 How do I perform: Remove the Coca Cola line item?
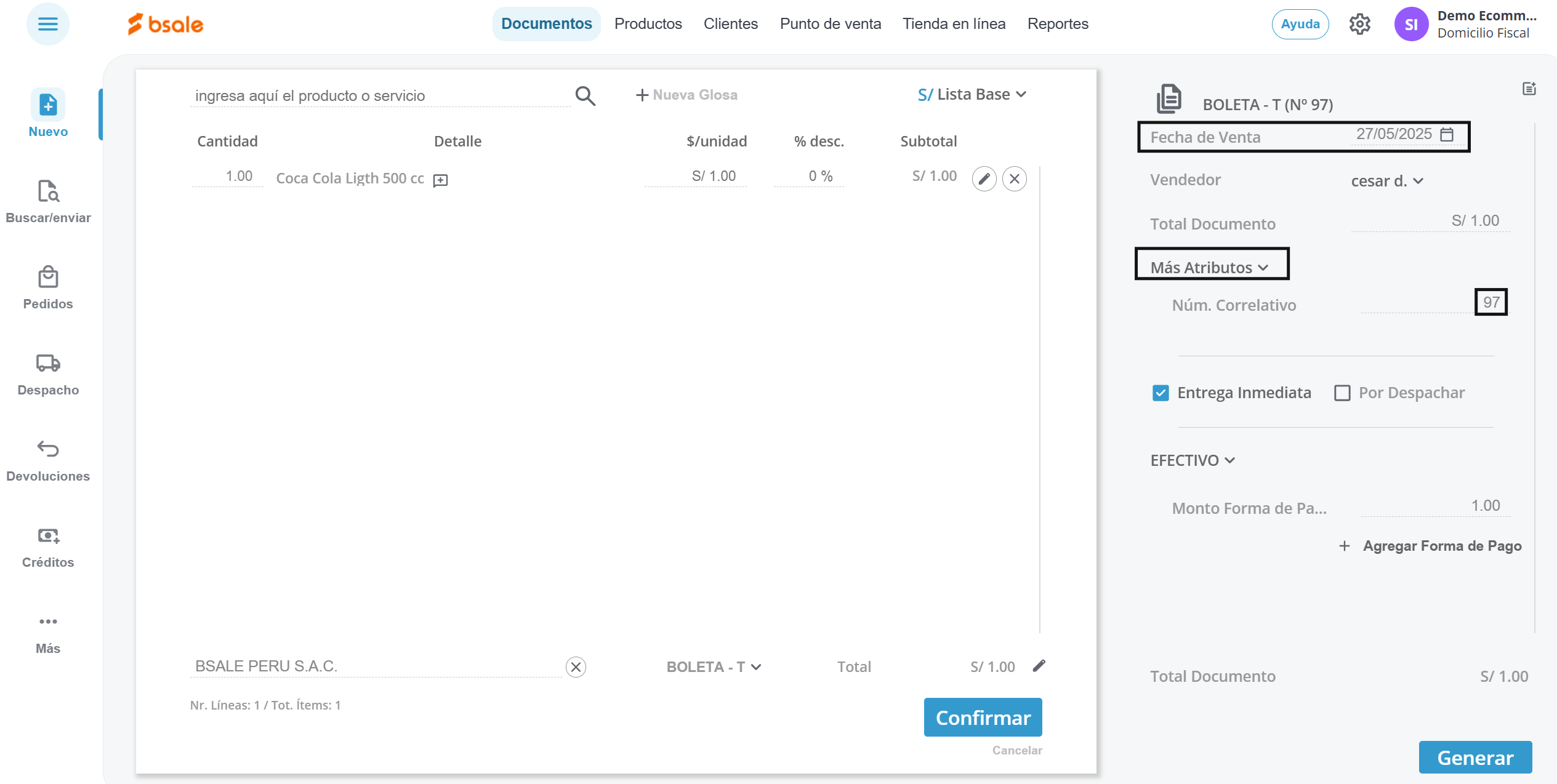pos(1015,178)
